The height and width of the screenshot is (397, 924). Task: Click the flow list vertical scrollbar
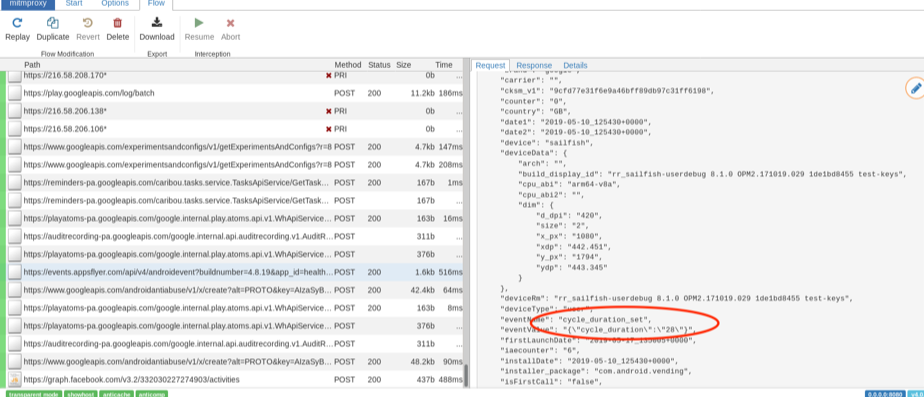click(466, 376)
